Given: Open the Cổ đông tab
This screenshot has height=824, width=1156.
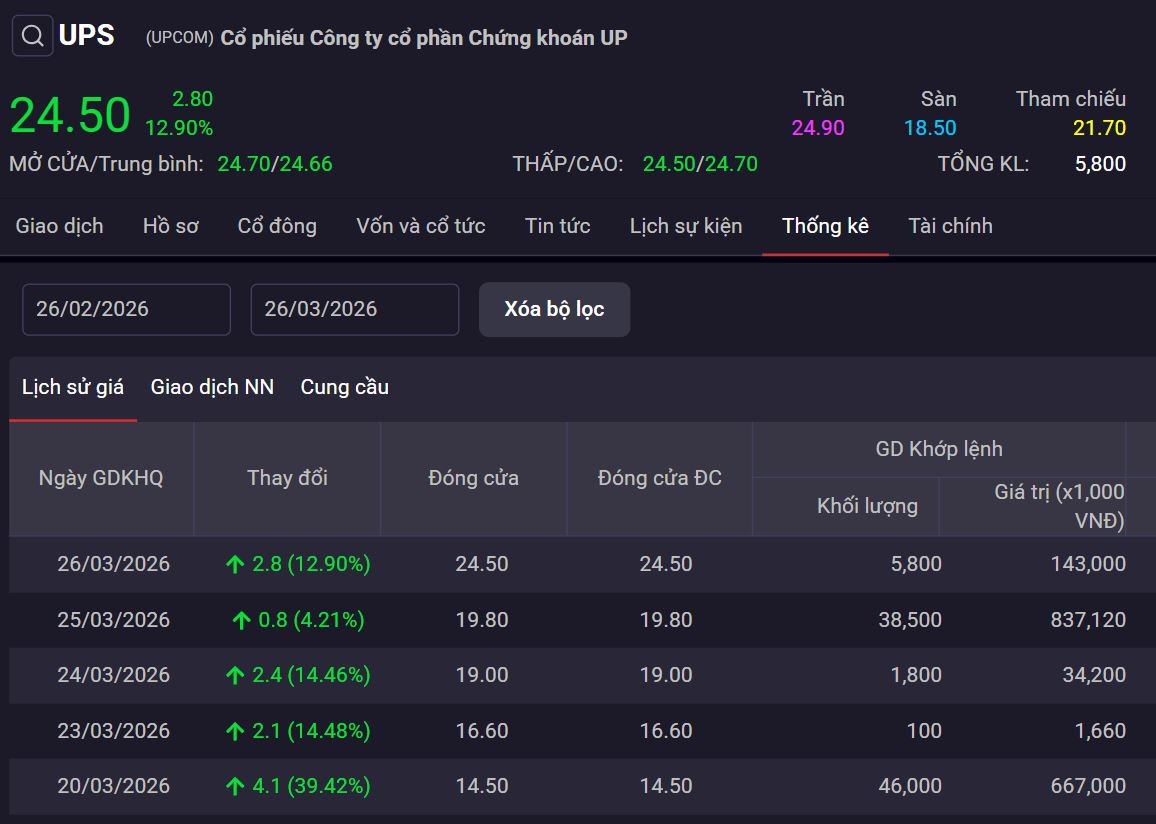Looking at the screenshot, I should [277, 226].
